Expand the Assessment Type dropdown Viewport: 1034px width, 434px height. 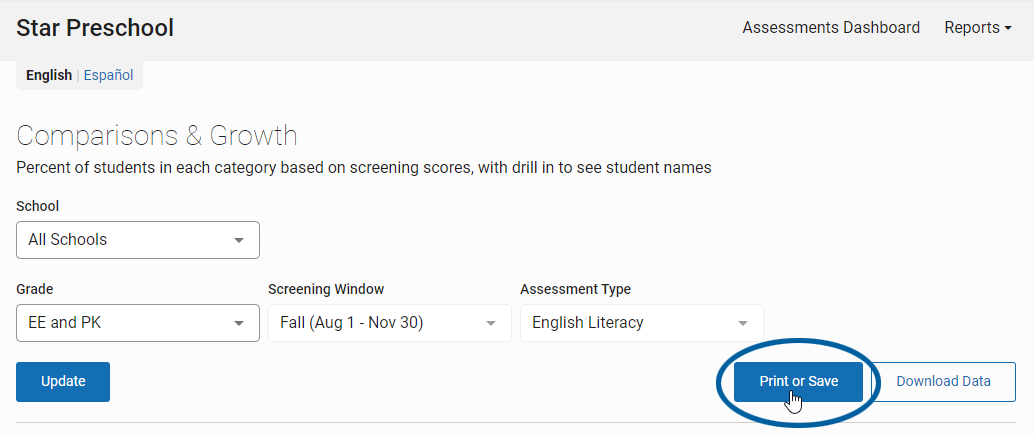pos(642,323)
